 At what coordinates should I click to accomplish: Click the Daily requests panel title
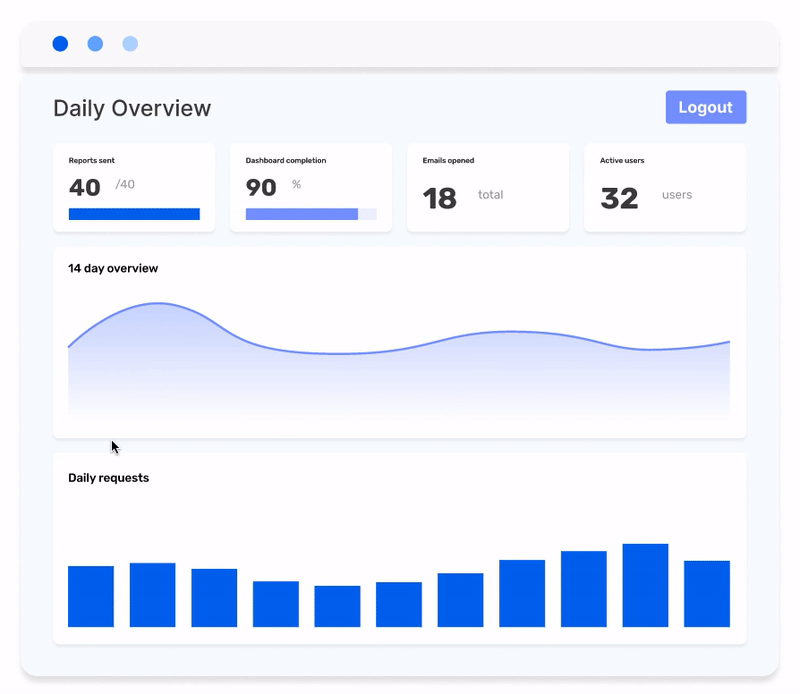pos(108,478)
